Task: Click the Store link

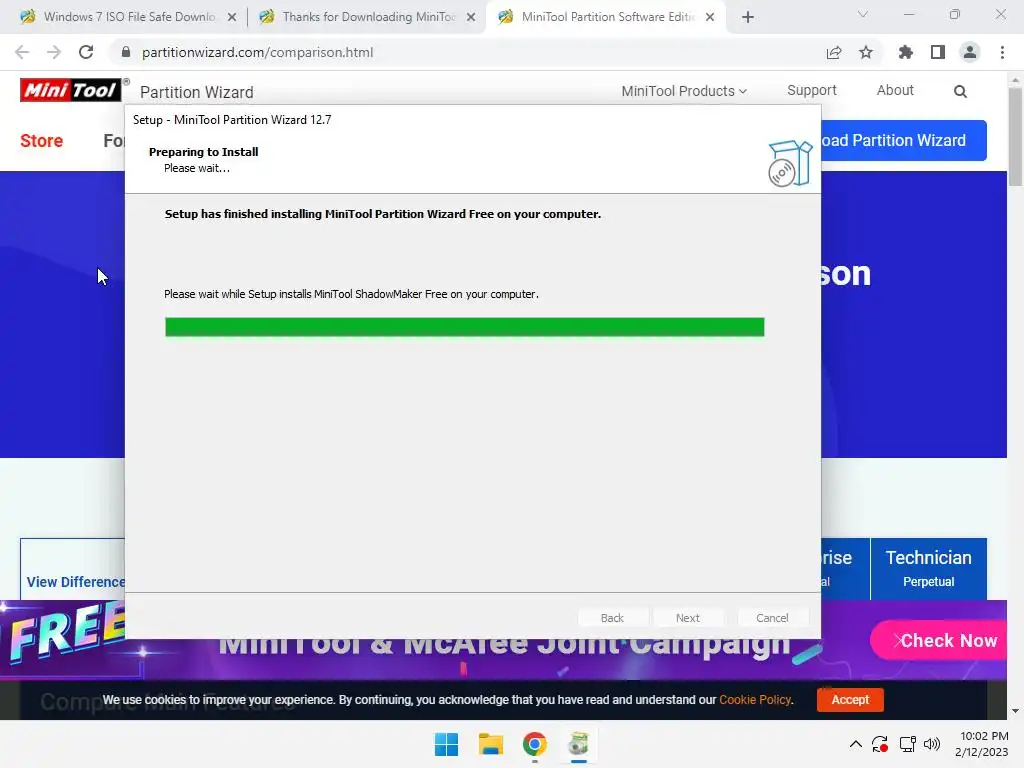Action: tap(41, 140)
